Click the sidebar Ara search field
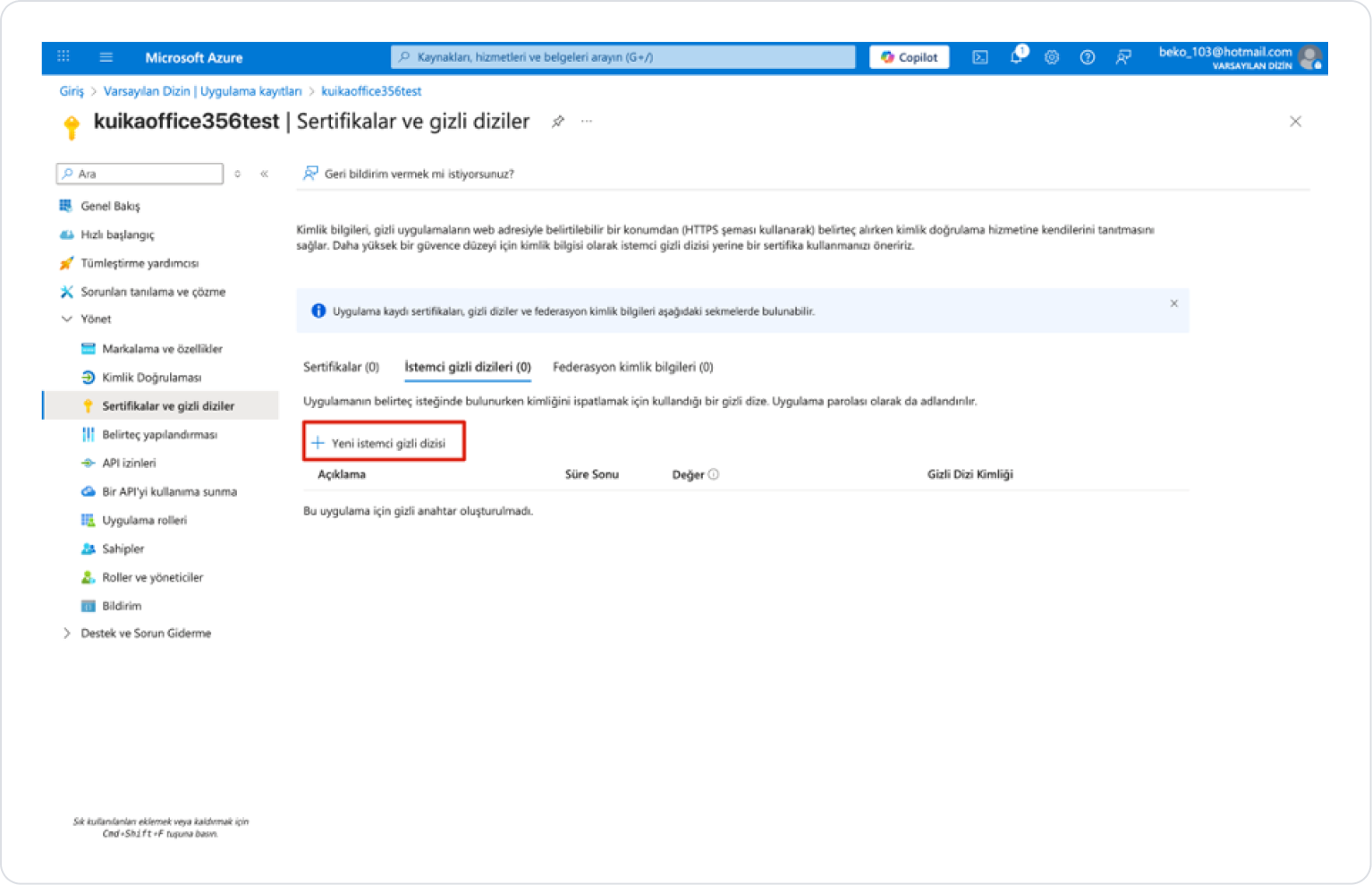Screen dimensions: 1372x885 pos(140,174)
